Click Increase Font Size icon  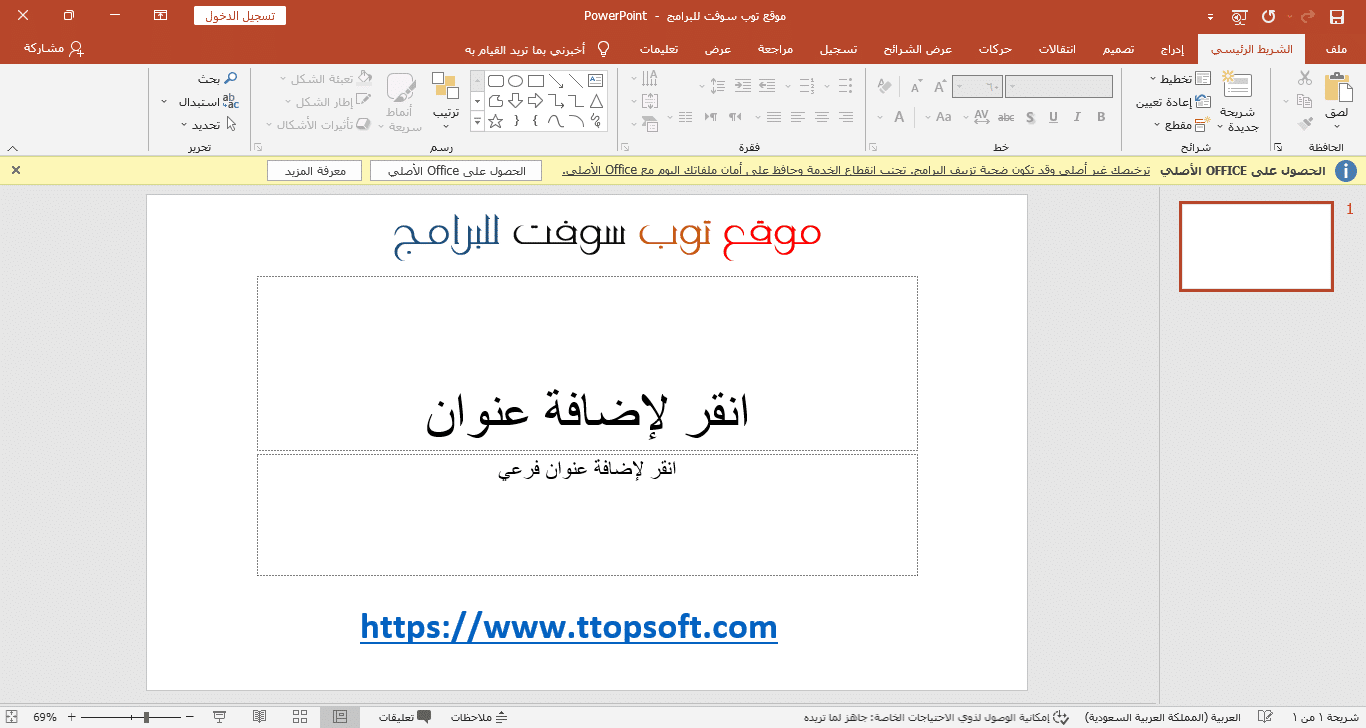[940, 87]
